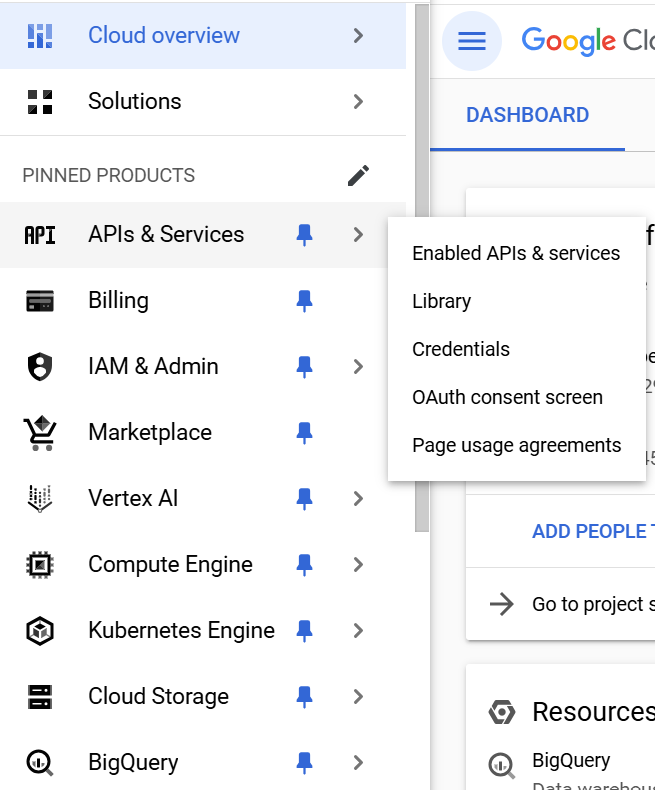The image size is (655, 790).
Task: Click the Billing credit card icon
Action: pyautogui.click(x=40, y=300)
